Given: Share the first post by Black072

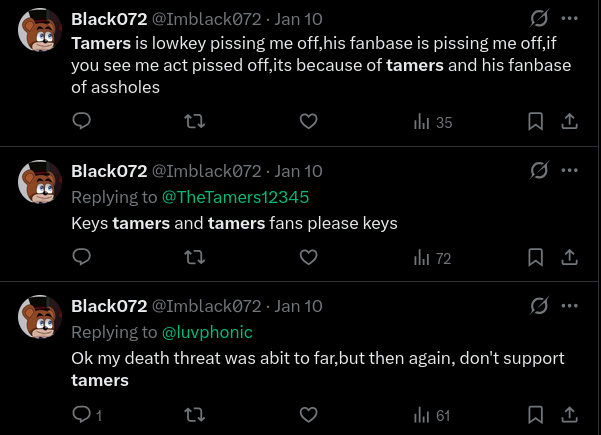Looking at the screenshot, I should point(569,121).
